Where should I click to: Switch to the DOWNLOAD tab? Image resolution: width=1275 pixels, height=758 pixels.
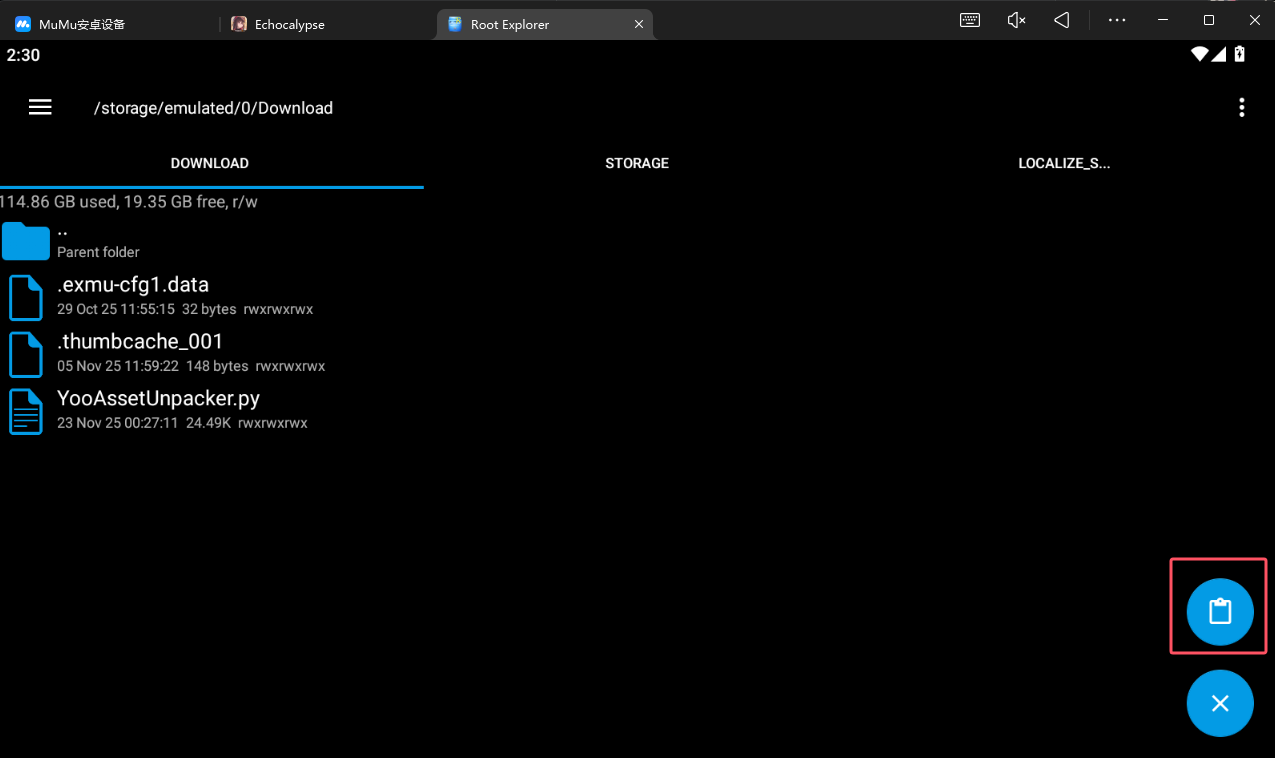click(x=210, y=163)
